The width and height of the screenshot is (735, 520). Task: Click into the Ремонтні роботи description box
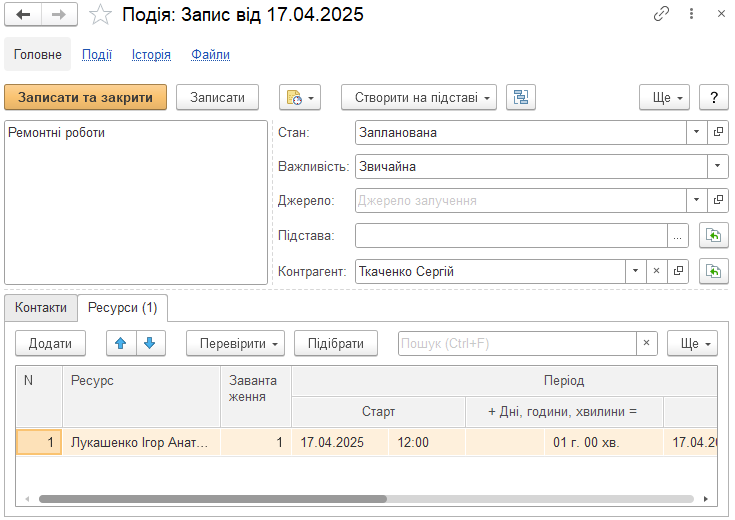click(x=136, y=202)
